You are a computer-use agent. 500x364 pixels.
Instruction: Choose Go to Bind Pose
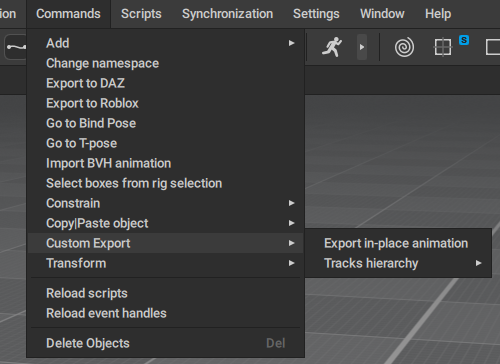pyautogui.click(x=166, y=123)
